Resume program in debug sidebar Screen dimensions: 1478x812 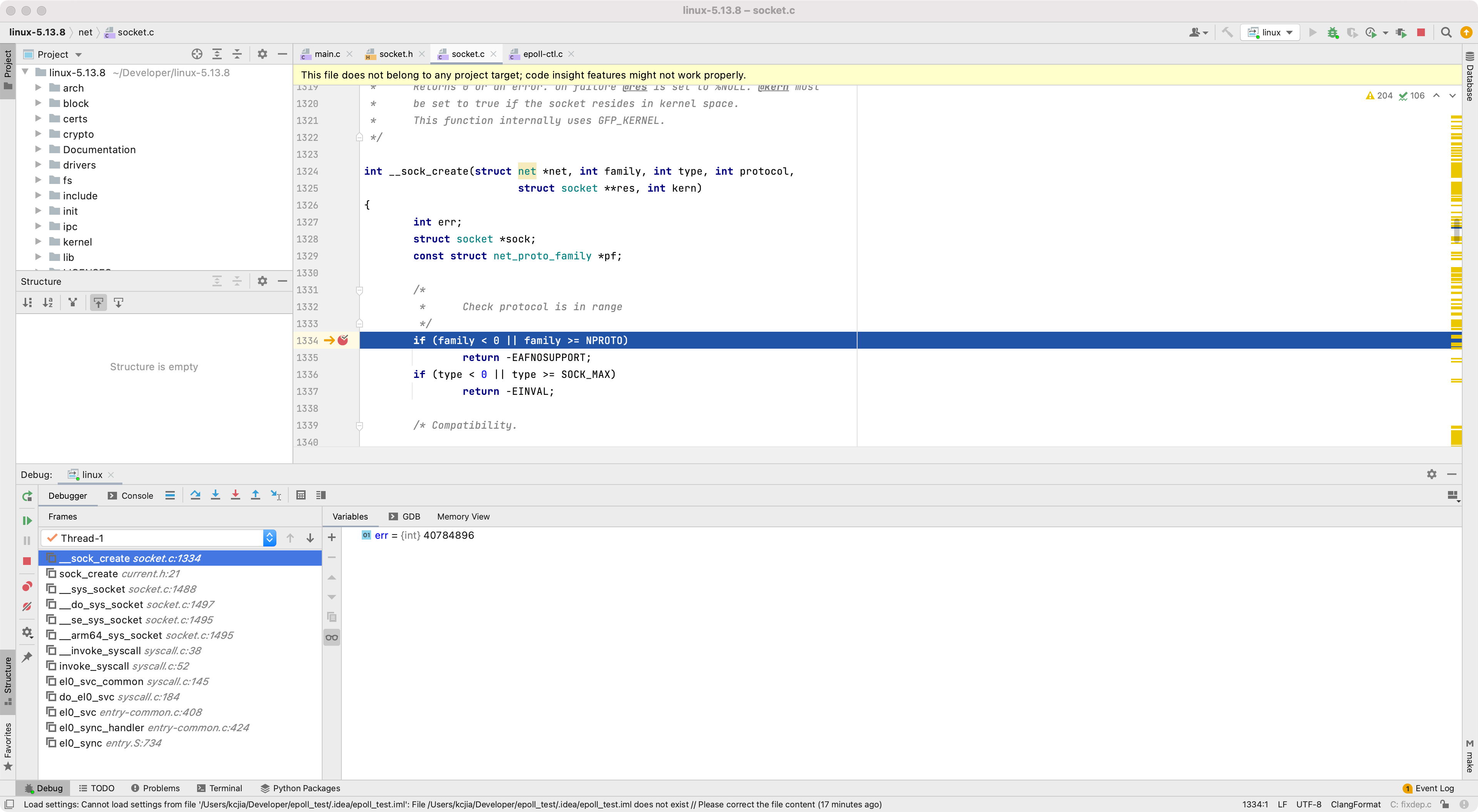click(x=27, y=520)
